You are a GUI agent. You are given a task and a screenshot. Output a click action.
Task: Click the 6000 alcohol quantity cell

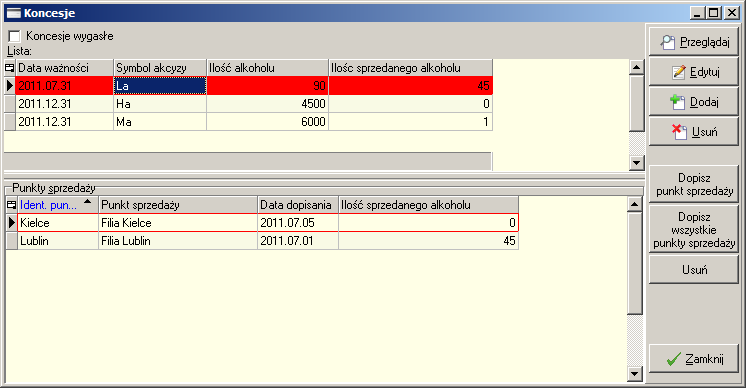[x=267, y=122]
